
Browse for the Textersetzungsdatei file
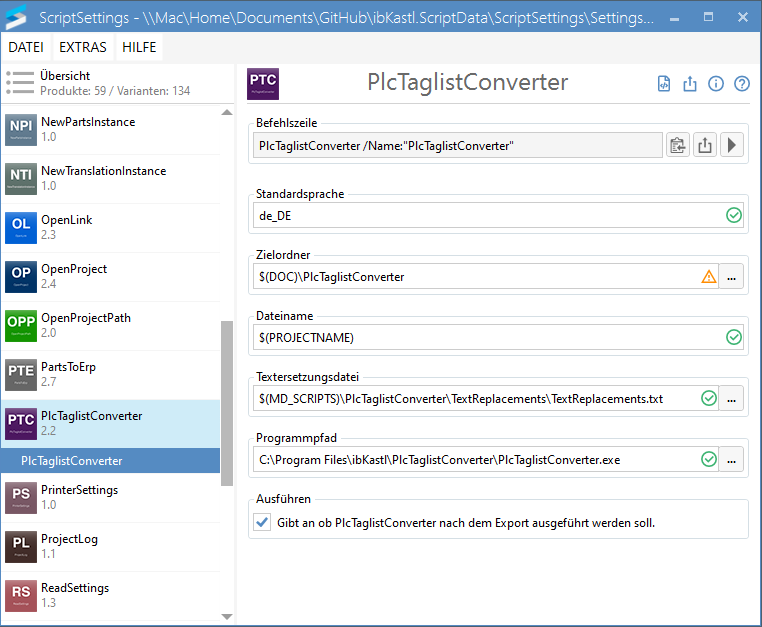tap(732, 399)
